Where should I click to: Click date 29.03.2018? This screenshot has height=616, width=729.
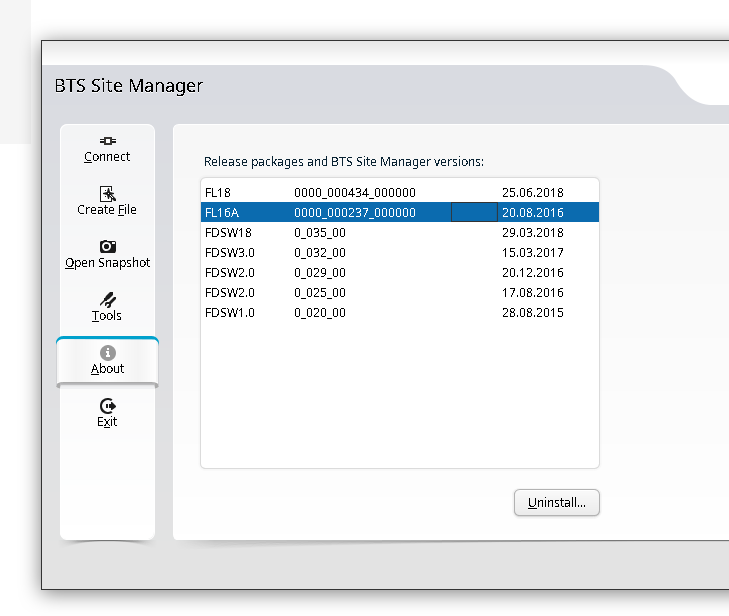coord(533,232)
